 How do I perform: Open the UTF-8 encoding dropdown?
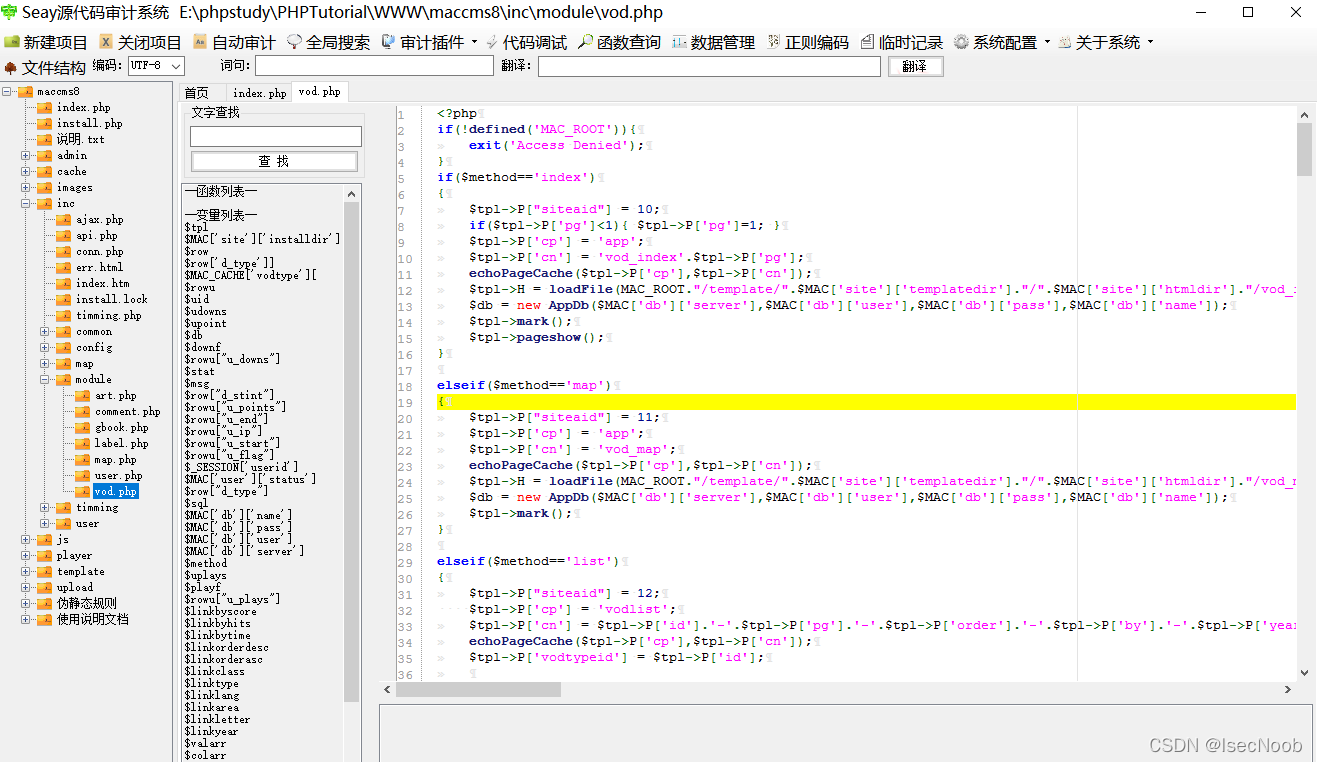coord(156,66)
